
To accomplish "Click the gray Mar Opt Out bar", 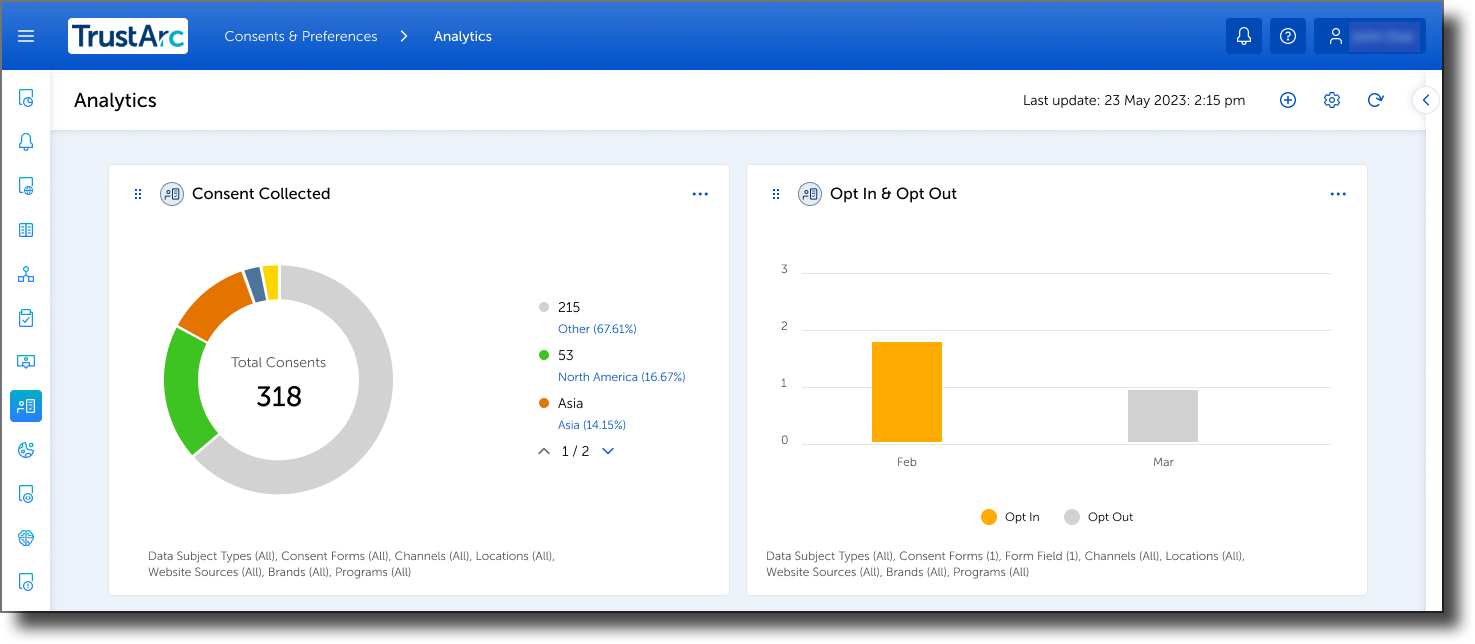I will click(1163, 416).
